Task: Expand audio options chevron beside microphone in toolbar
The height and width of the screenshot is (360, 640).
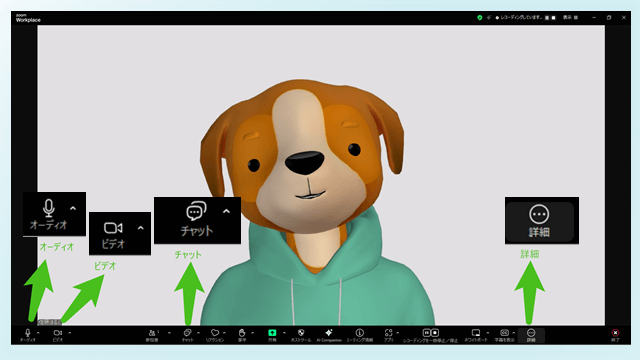Action: pos(38,333)
